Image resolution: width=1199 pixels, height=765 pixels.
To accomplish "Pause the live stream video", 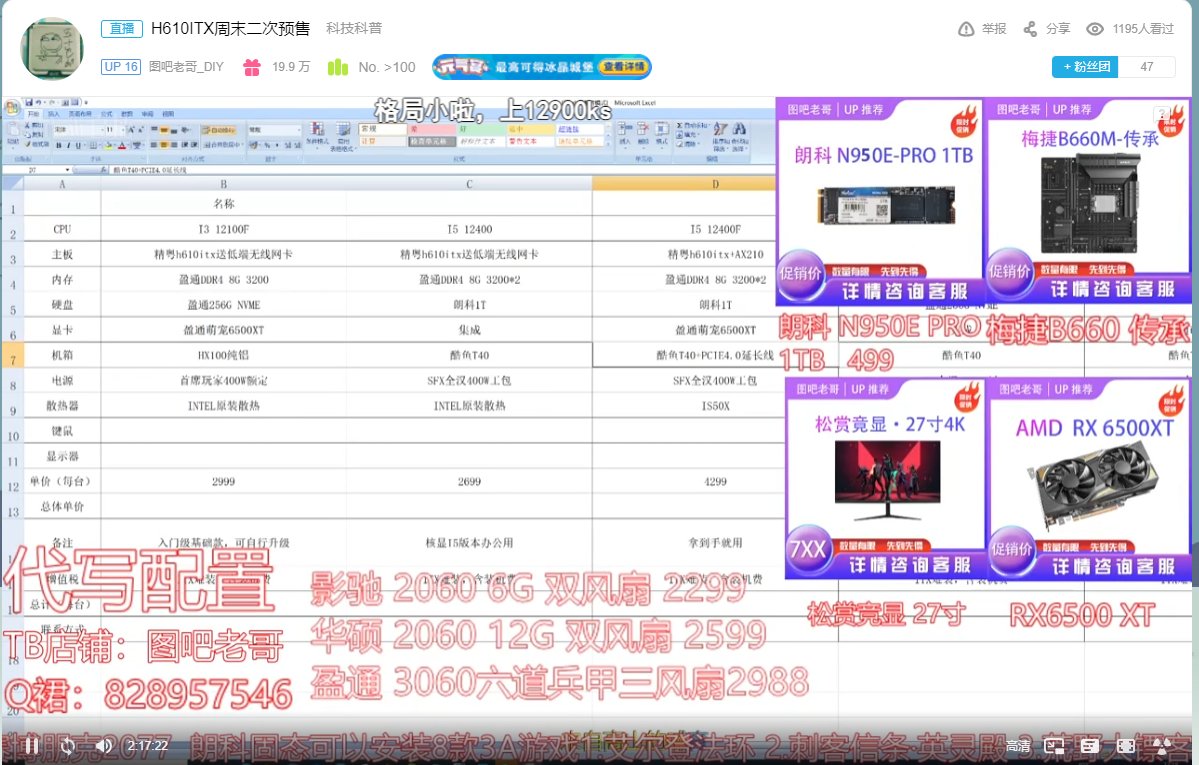I will coord(31,745).
